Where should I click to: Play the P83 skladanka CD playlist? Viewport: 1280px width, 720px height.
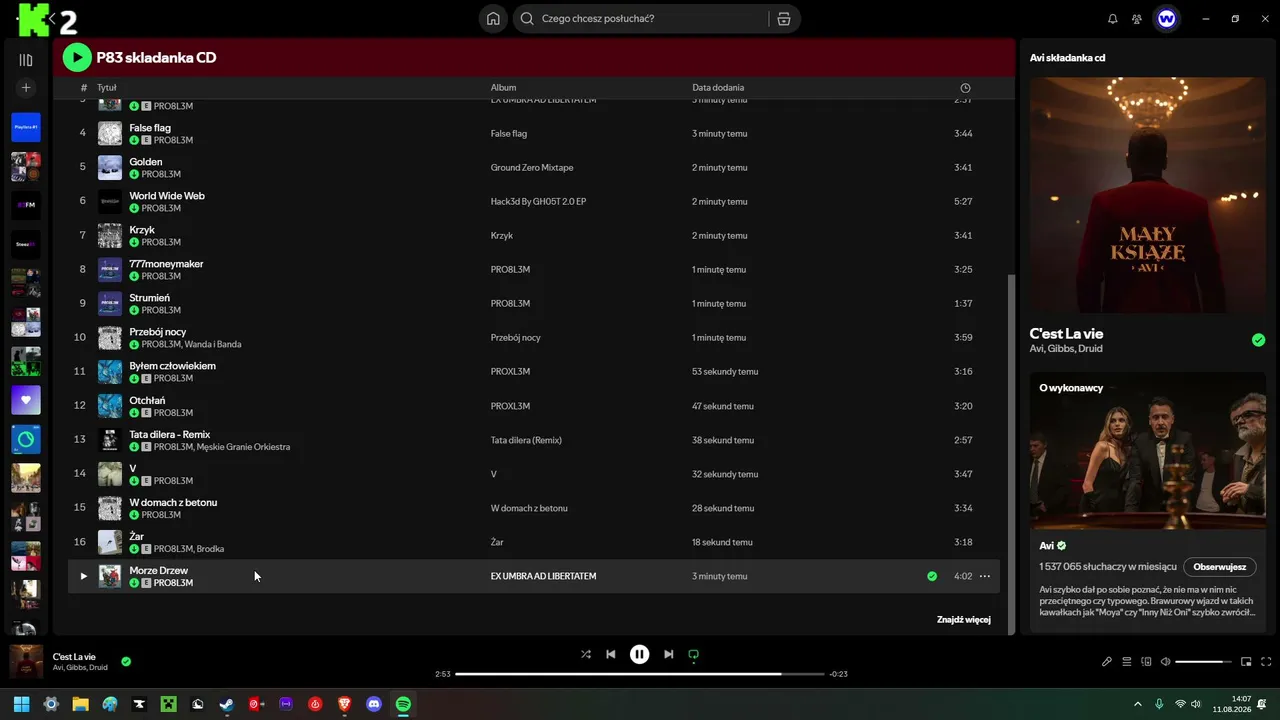point(77,58)
